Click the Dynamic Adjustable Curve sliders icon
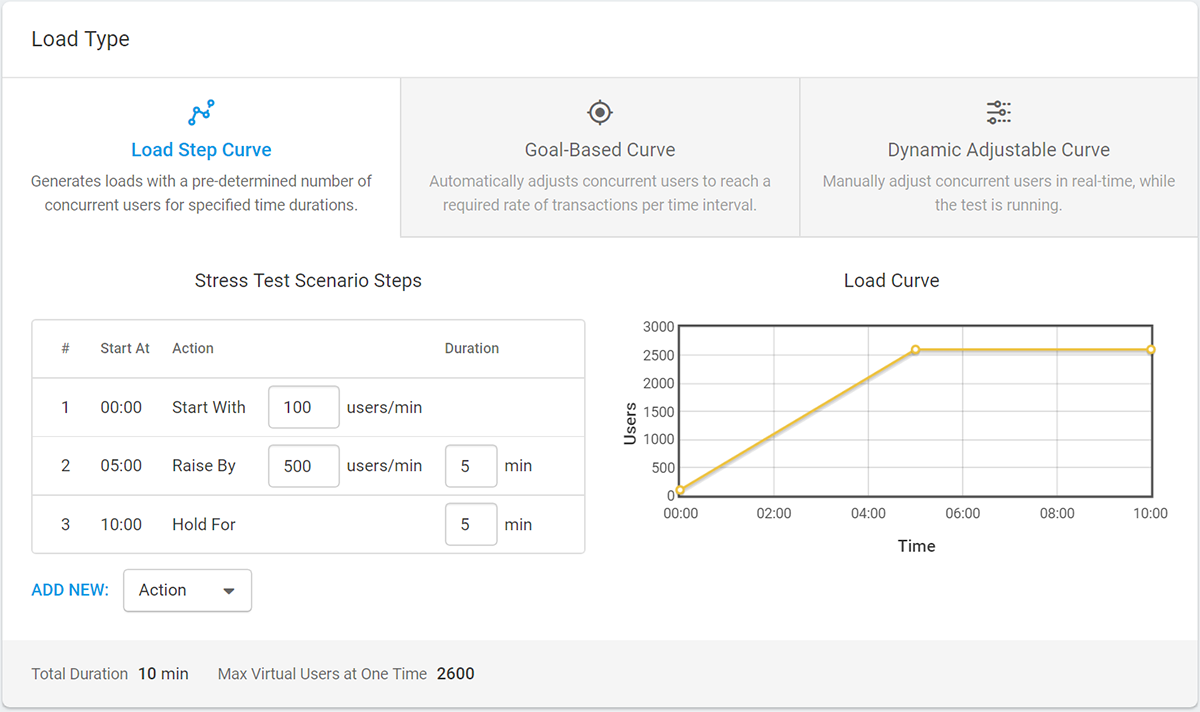The image size is (1200, 712). (x=998, y=112)
